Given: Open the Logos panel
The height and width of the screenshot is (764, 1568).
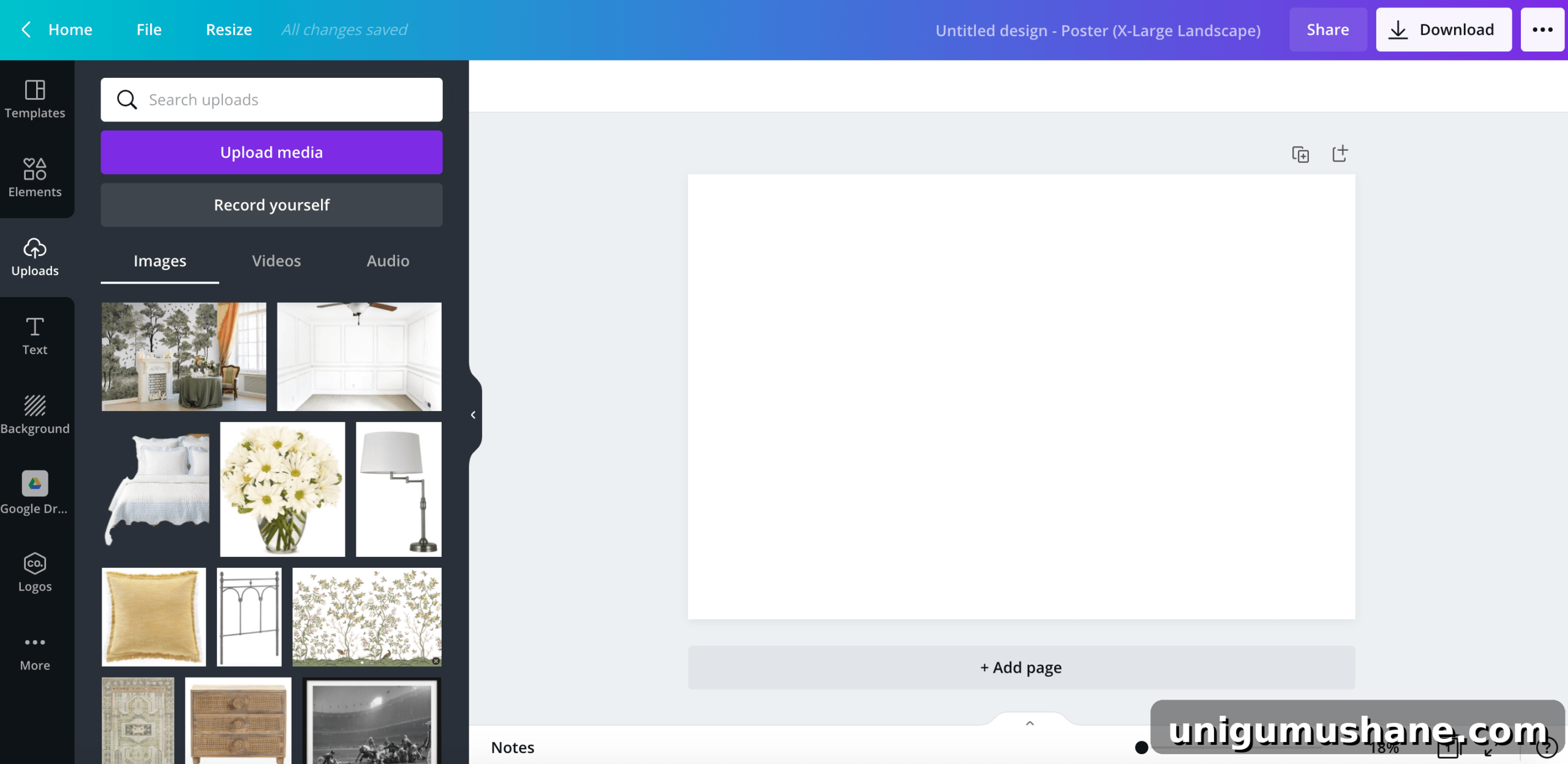Looking at the screenshot, I should click(x=35, y=572).
